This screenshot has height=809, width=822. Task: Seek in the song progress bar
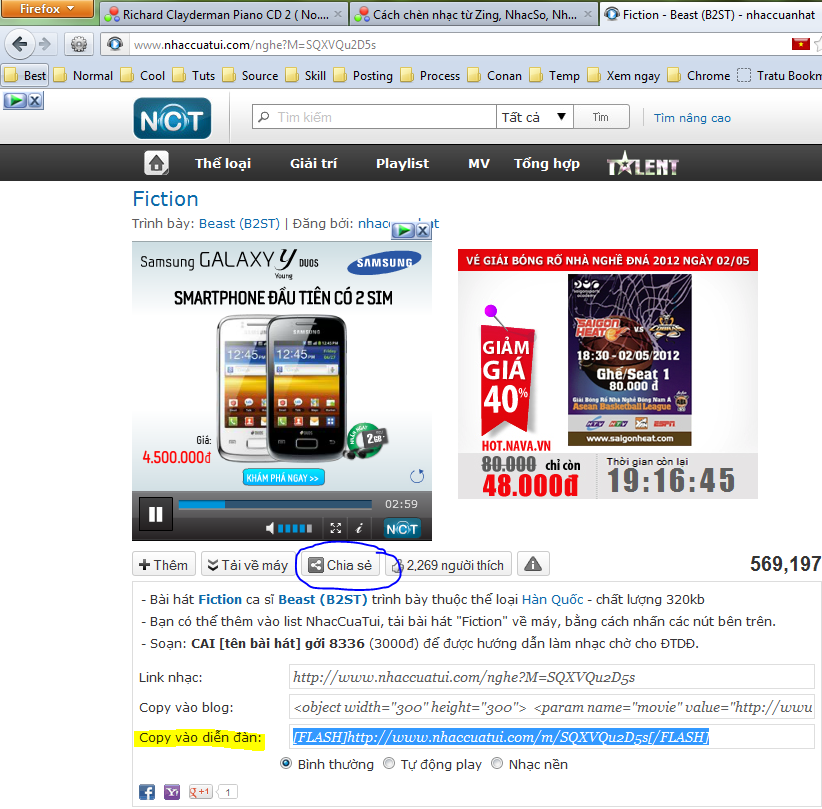pos(275,504)
